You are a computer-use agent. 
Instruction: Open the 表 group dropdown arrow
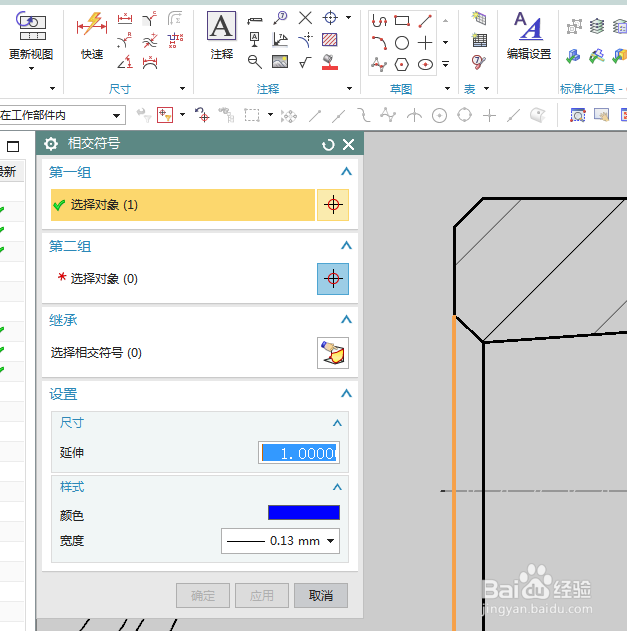coord(486,89)
